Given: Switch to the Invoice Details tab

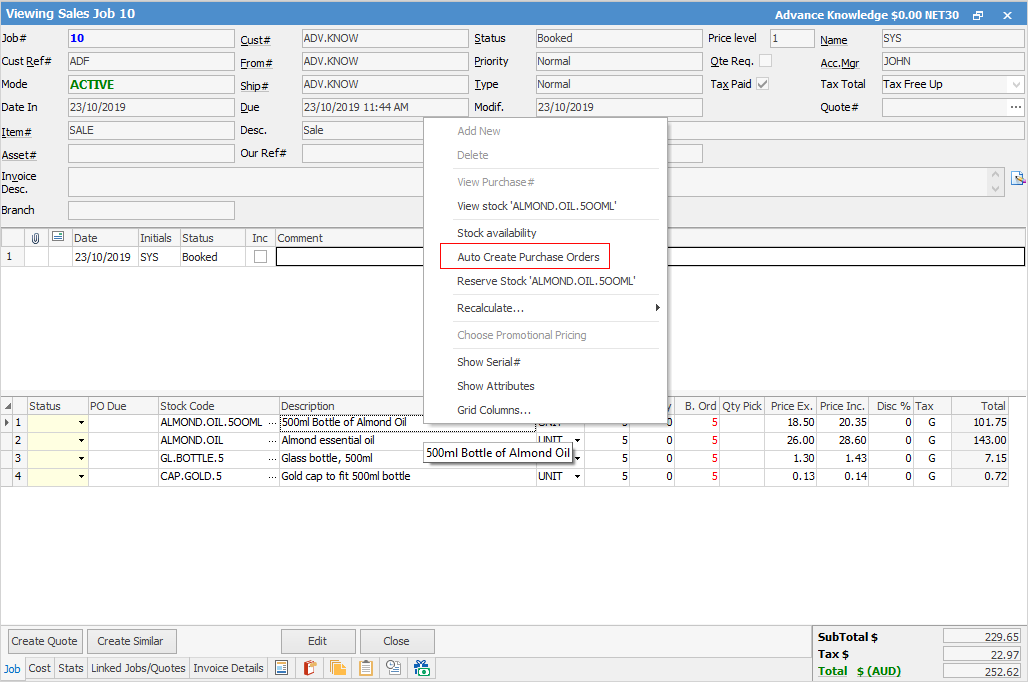Looking at the screenshot, I should coord(228,668).
